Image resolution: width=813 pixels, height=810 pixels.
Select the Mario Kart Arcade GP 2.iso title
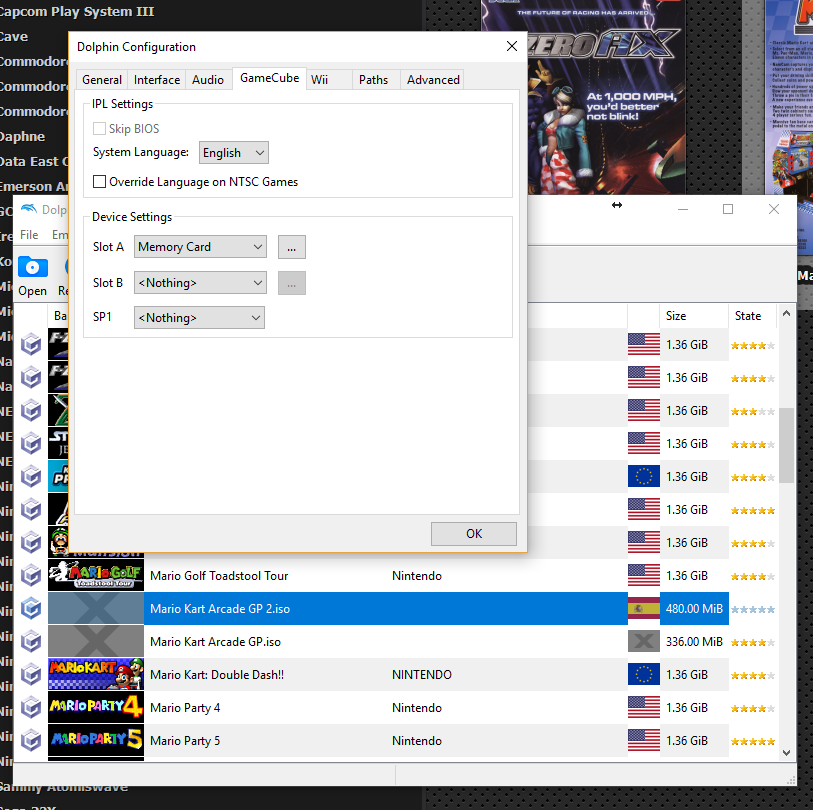click(x=220, y=609)
